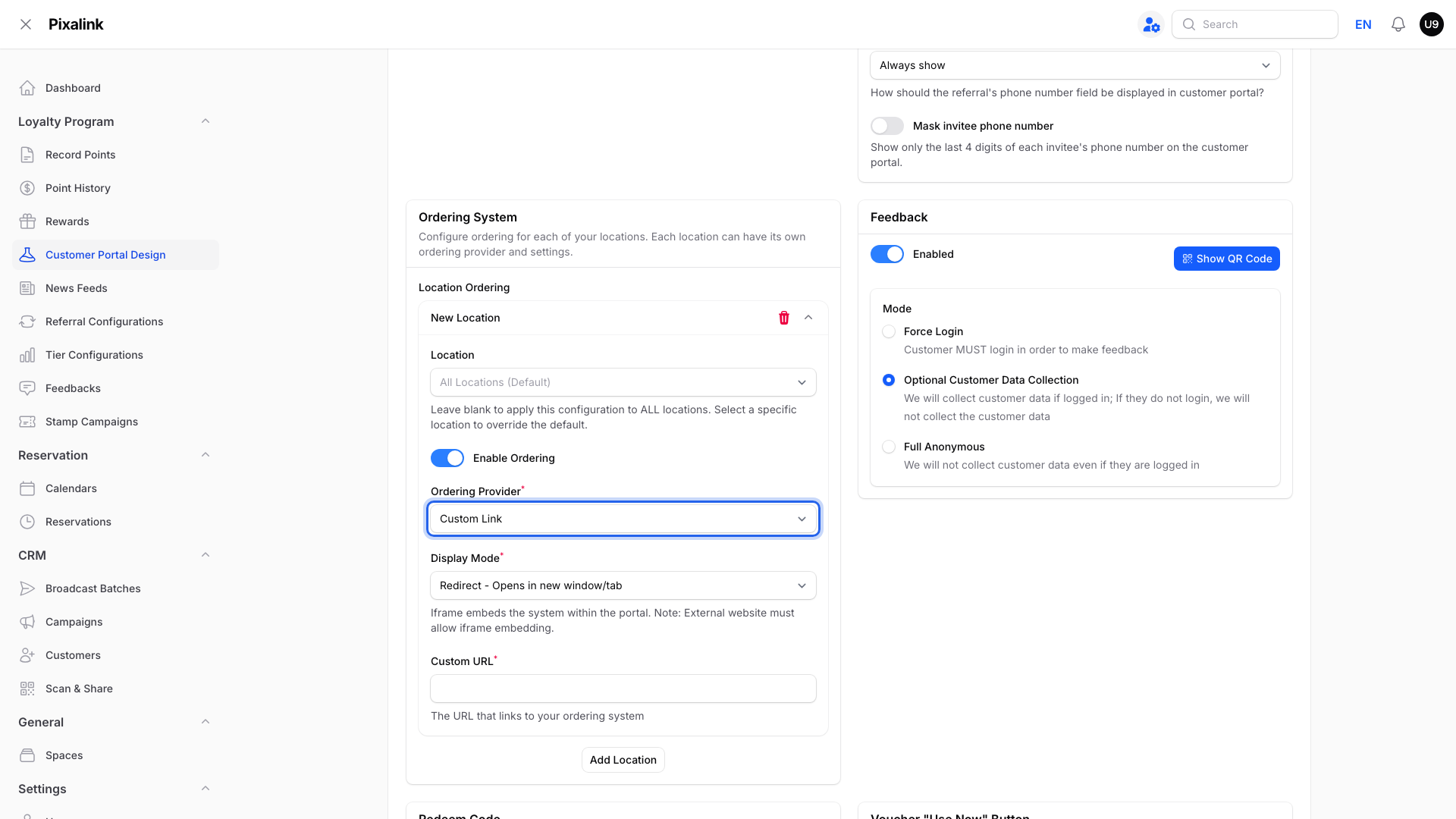The width and height of the screenshot is (1456, 819).
Task: Open the Always show dropdown
Action: 1075,65
